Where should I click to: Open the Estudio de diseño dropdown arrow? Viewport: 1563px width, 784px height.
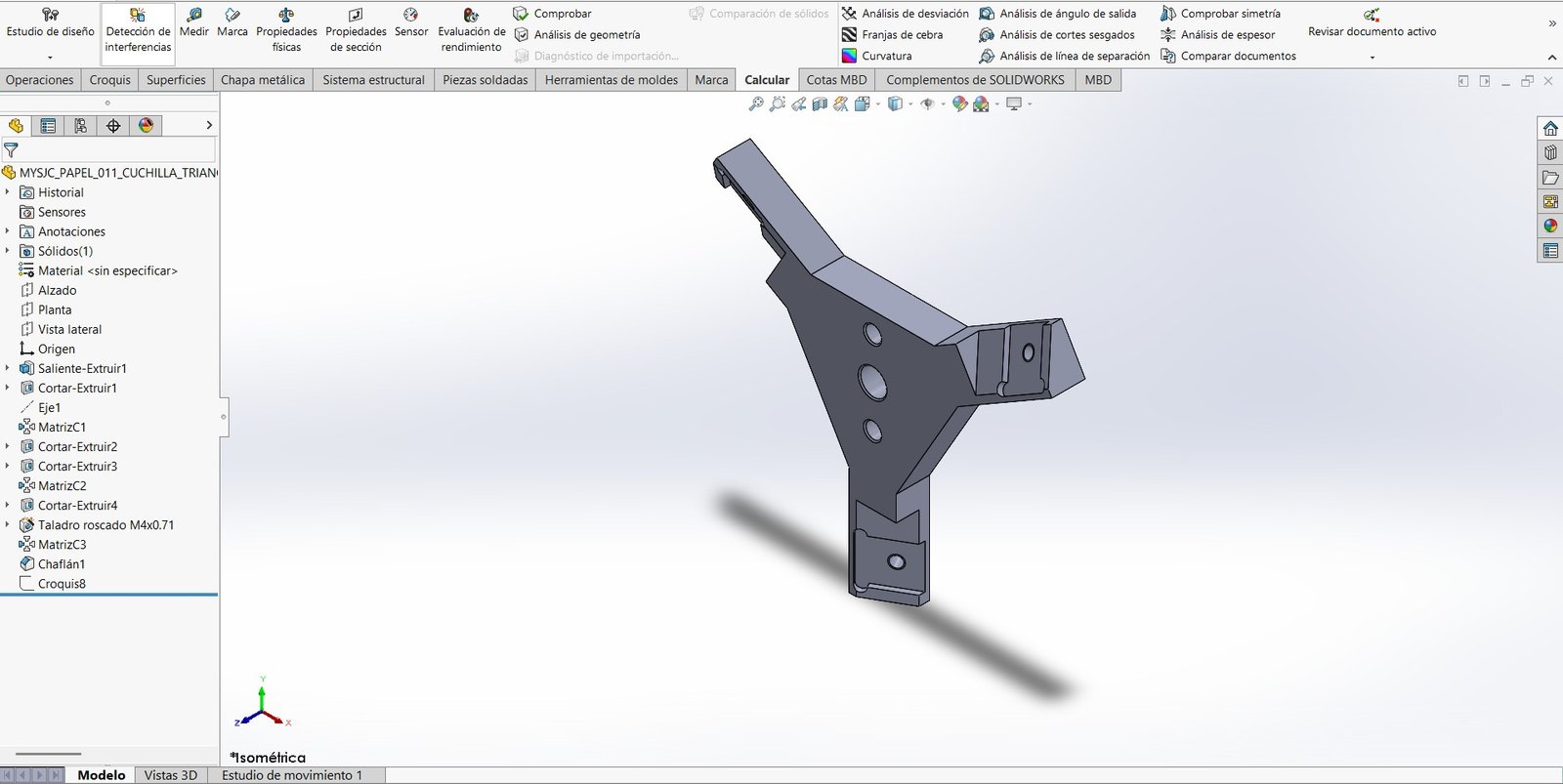click(x=50, y=58)
